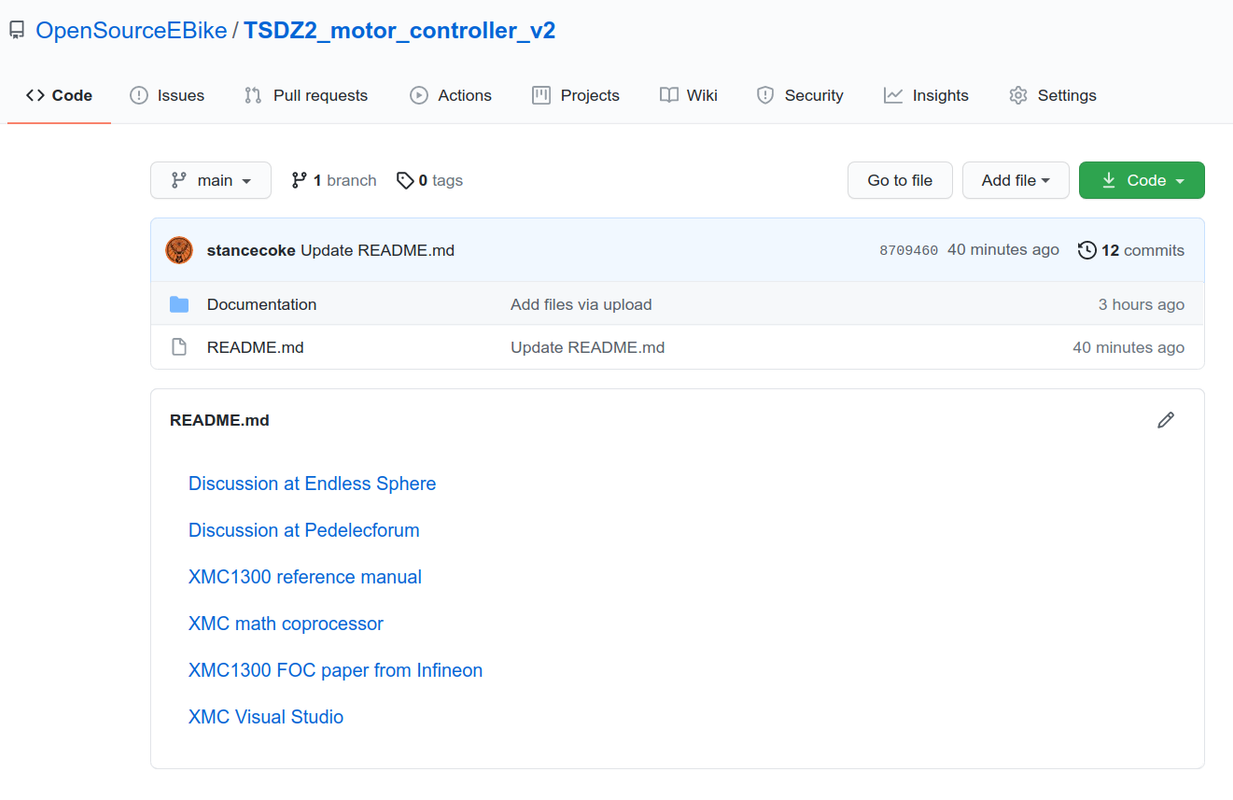Open the Documentation folder
Image resolution: width=1233 pixels, height=800 pixels.
tap(262, 304)
